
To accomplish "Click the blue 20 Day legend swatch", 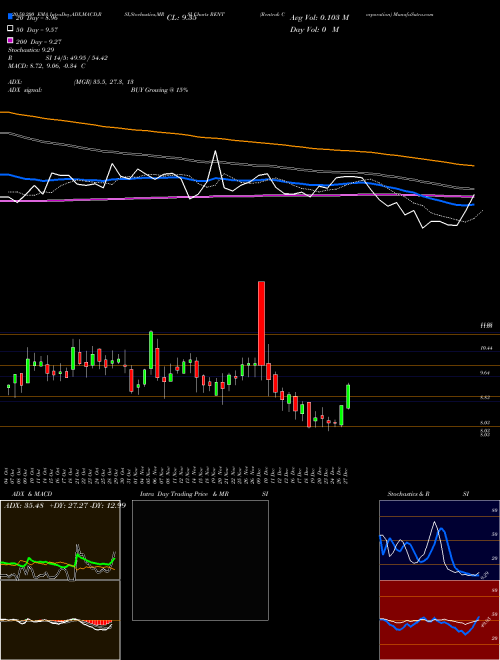I will pos(10,17).
